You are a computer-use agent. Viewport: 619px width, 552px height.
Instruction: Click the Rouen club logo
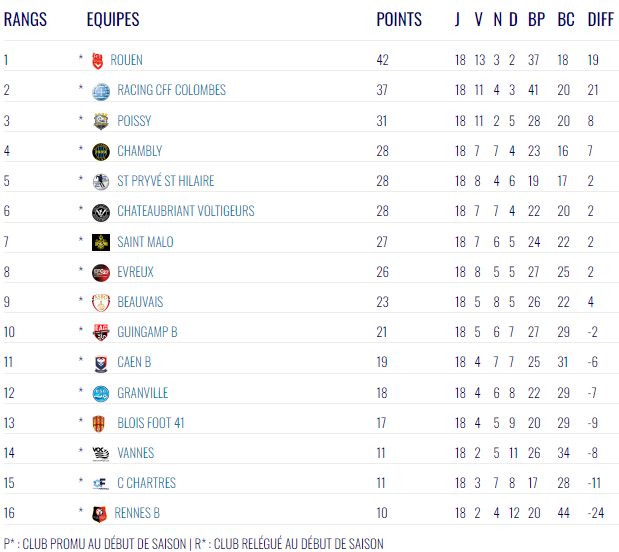[x=97, y=60]
